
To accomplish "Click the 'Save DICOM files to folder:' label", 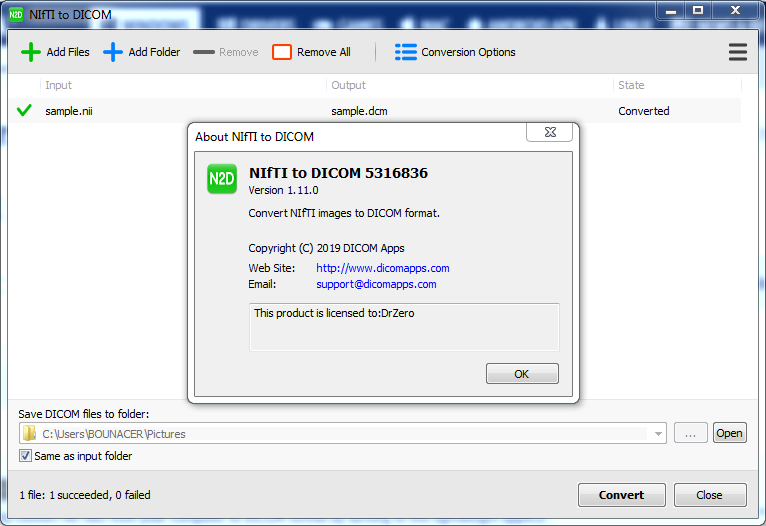I will click(x=84, y=414).
